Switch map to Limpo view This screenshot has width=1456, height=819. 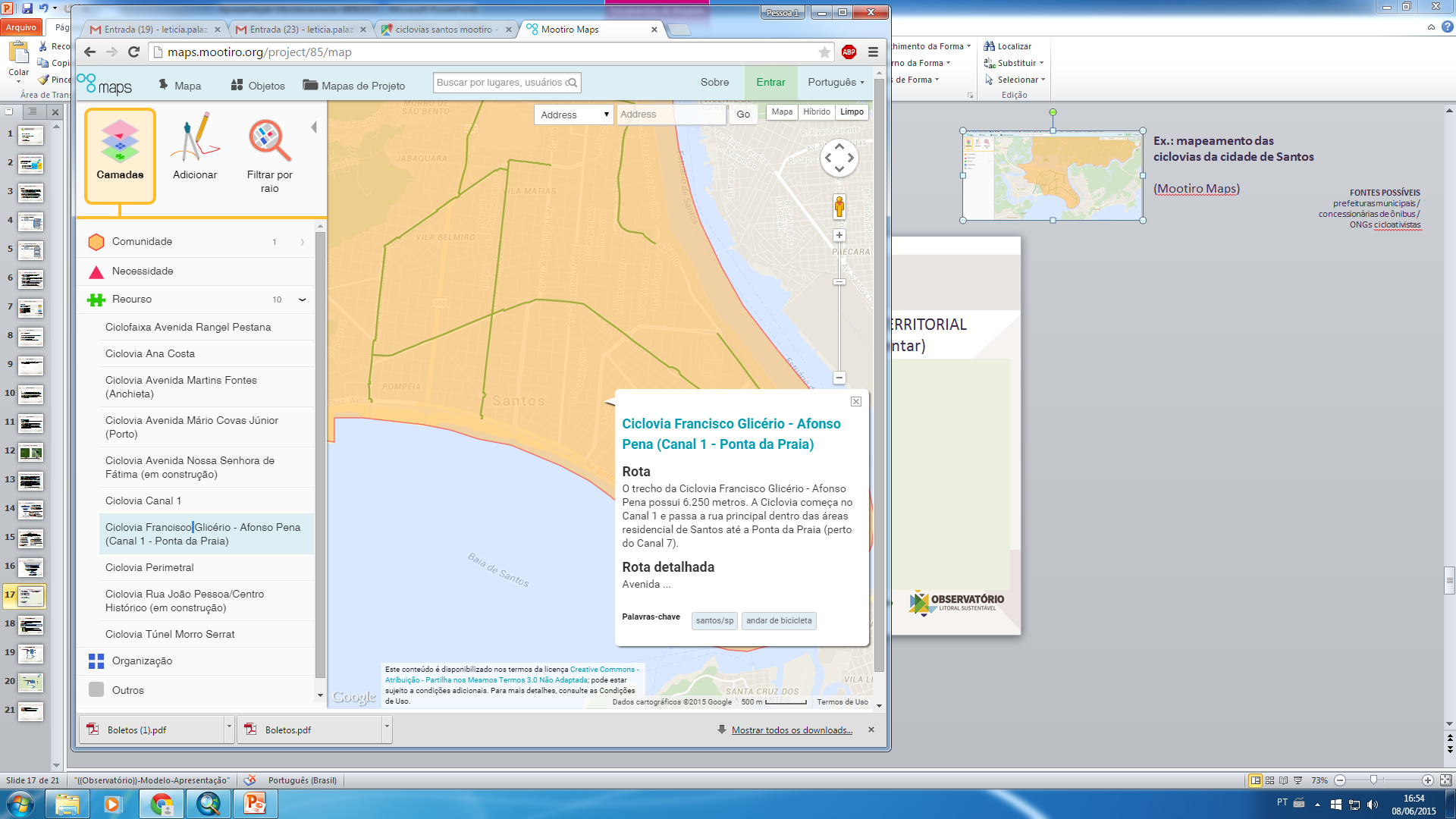(852, 112)
